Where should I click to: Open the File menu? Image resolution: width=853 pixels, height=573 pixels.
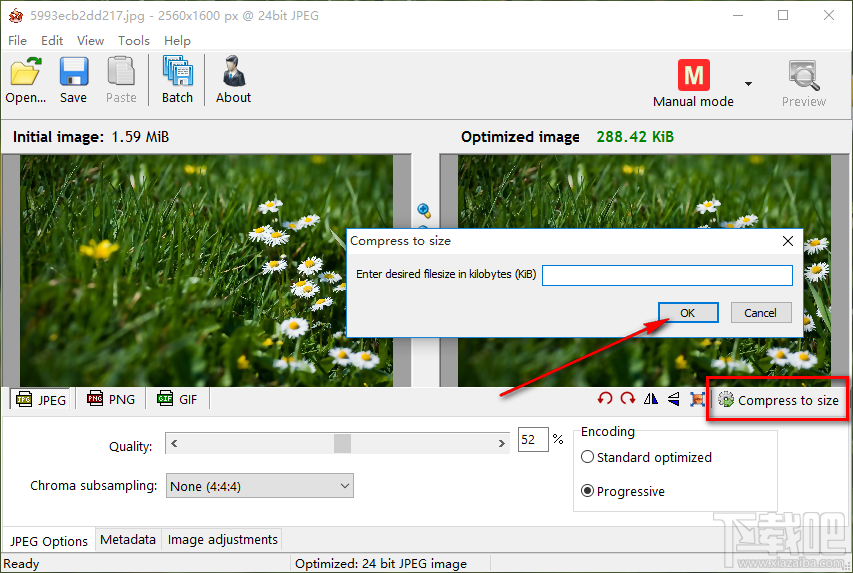[17, 41]
